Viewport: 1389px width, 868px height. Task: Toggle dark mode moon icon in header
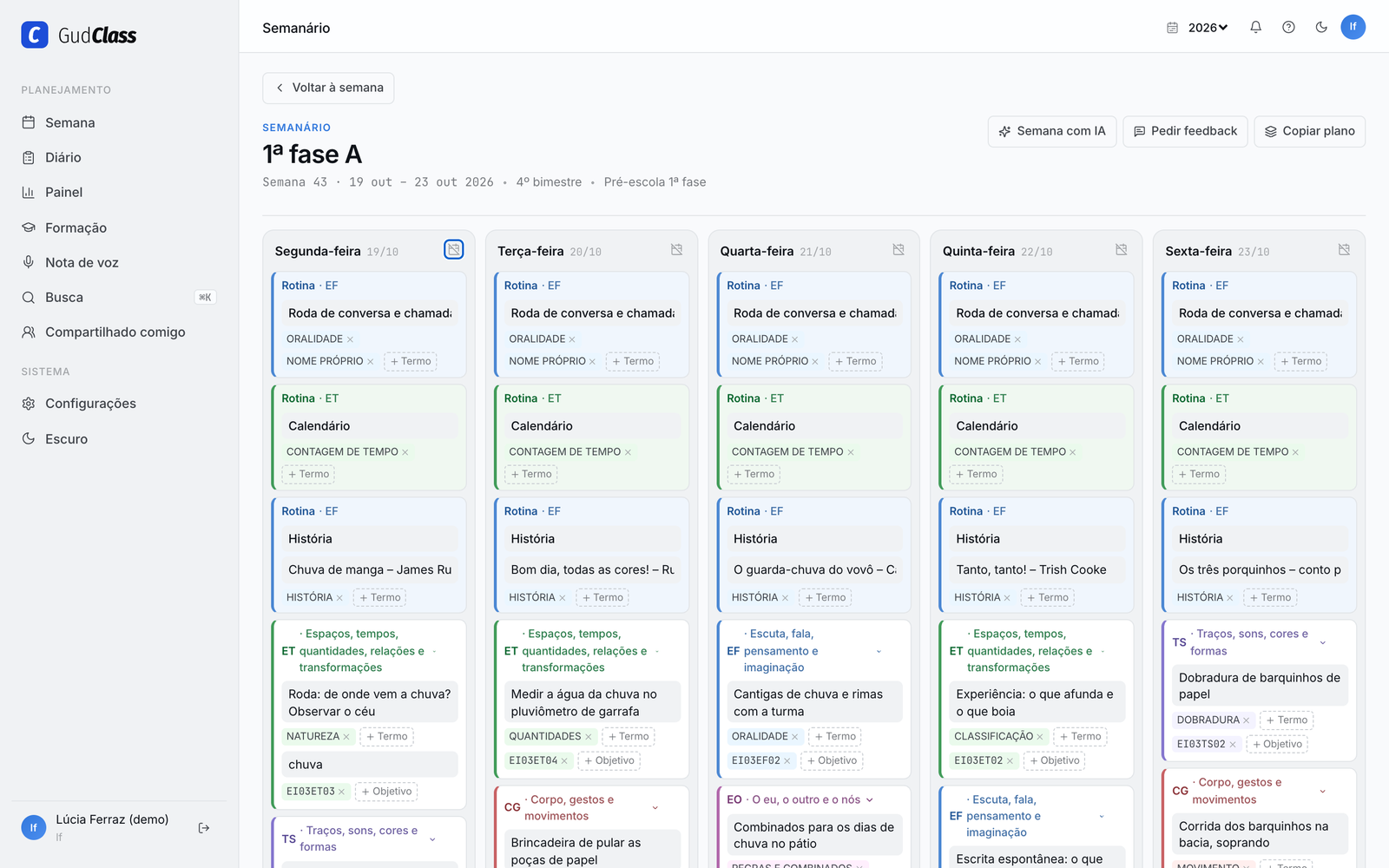[1321, 27]
